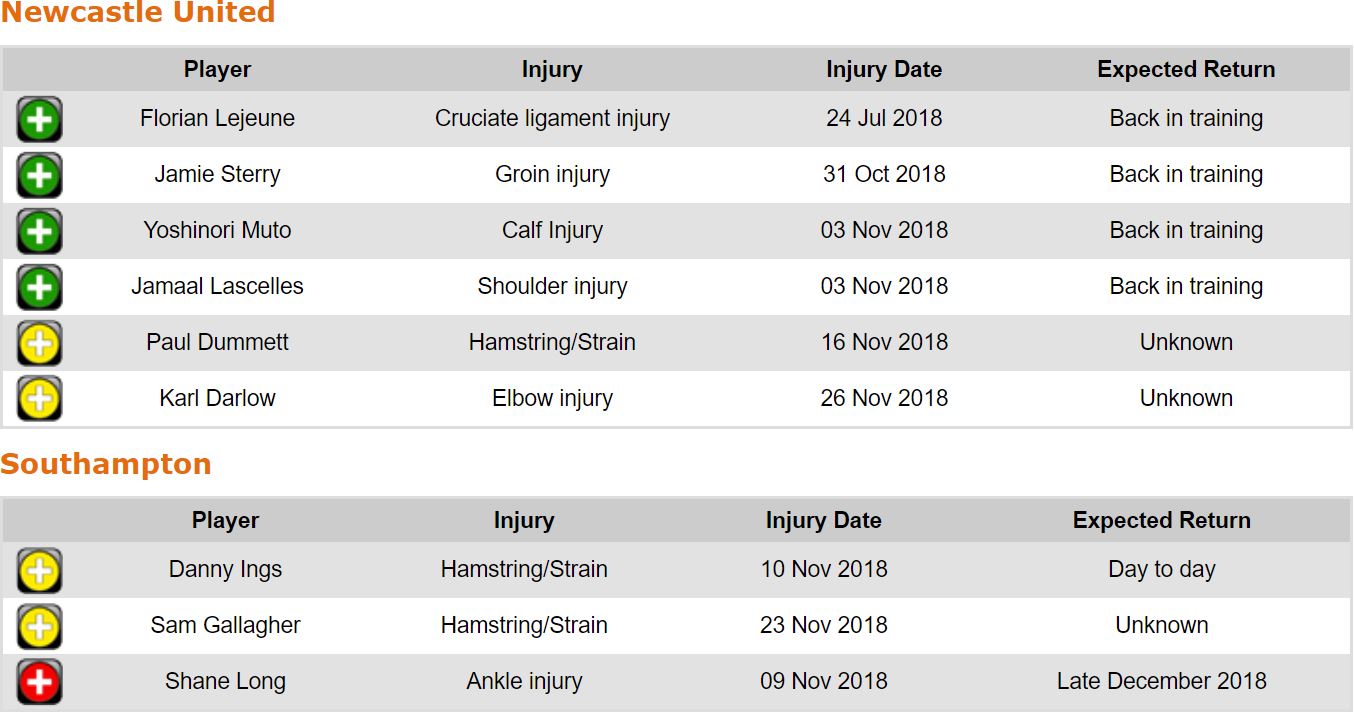This screenshot has height=713, width=1354.
Task: Click the Cruciate ligament injury cell
Action: pos(552,119)
